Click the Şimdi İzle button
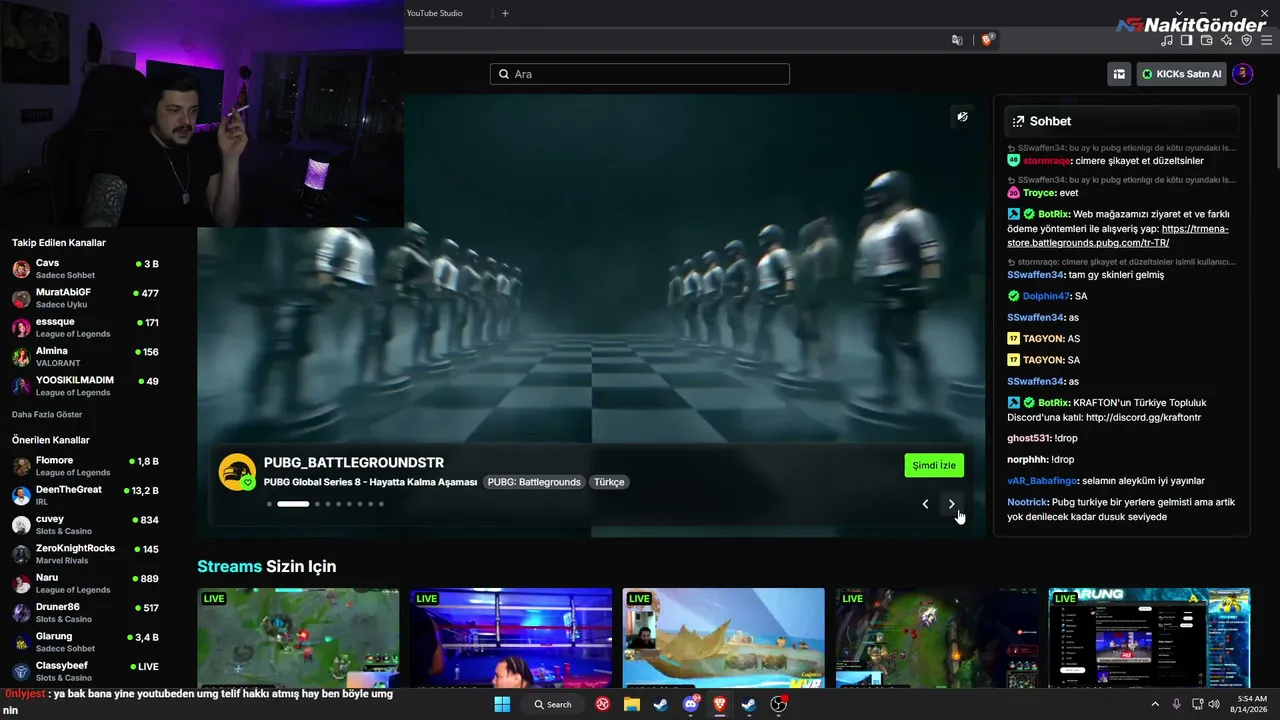The image size is (1280, 720). pos(934,465)
